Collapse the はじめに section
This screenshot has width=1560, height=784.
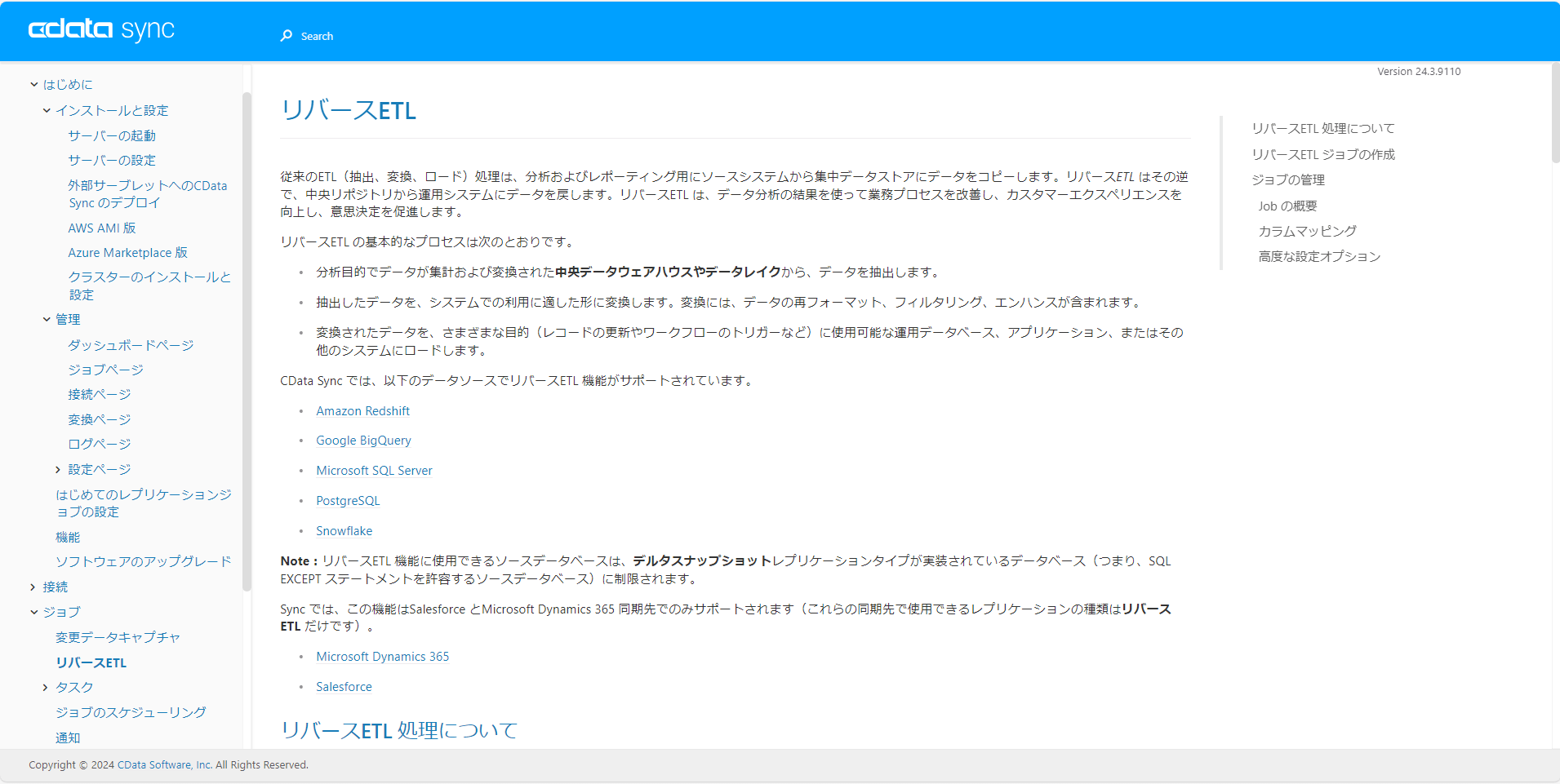pyautogui.click(x=34, y=85)
